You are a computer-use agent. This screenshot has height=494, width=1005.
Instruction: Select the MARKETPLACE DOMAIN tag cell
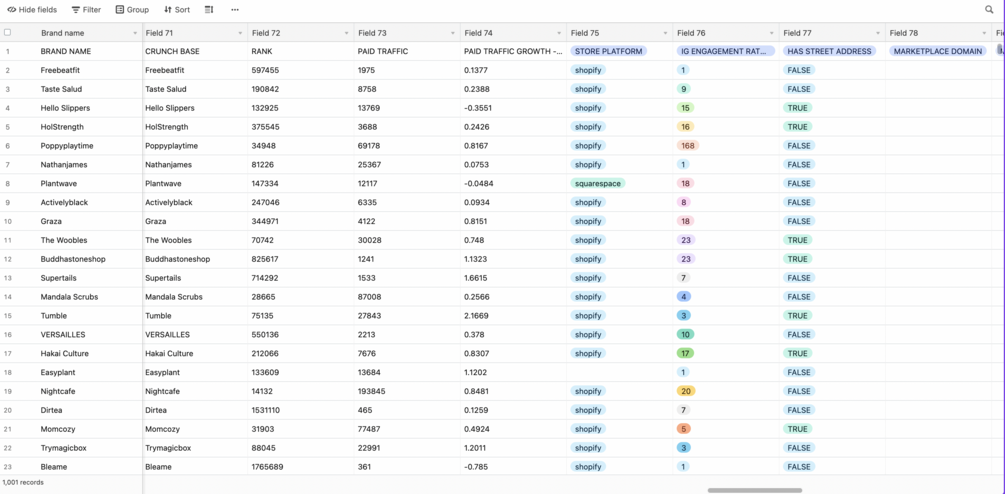[938, 51]
